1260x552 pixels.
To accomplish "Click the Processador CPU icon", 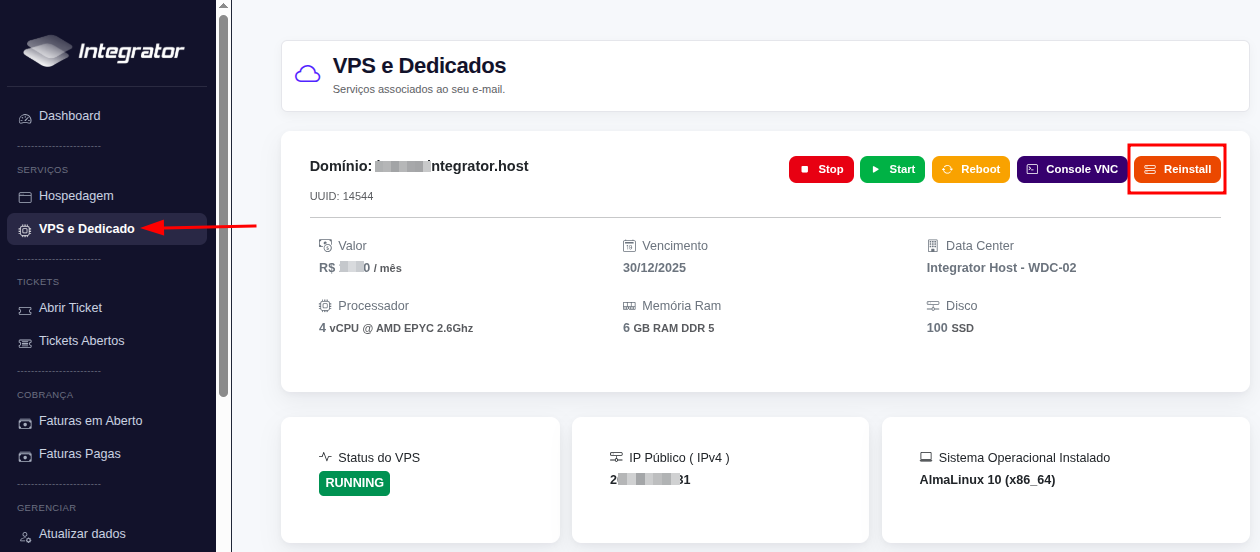I will pyautogui.click(x=325, y=306).
